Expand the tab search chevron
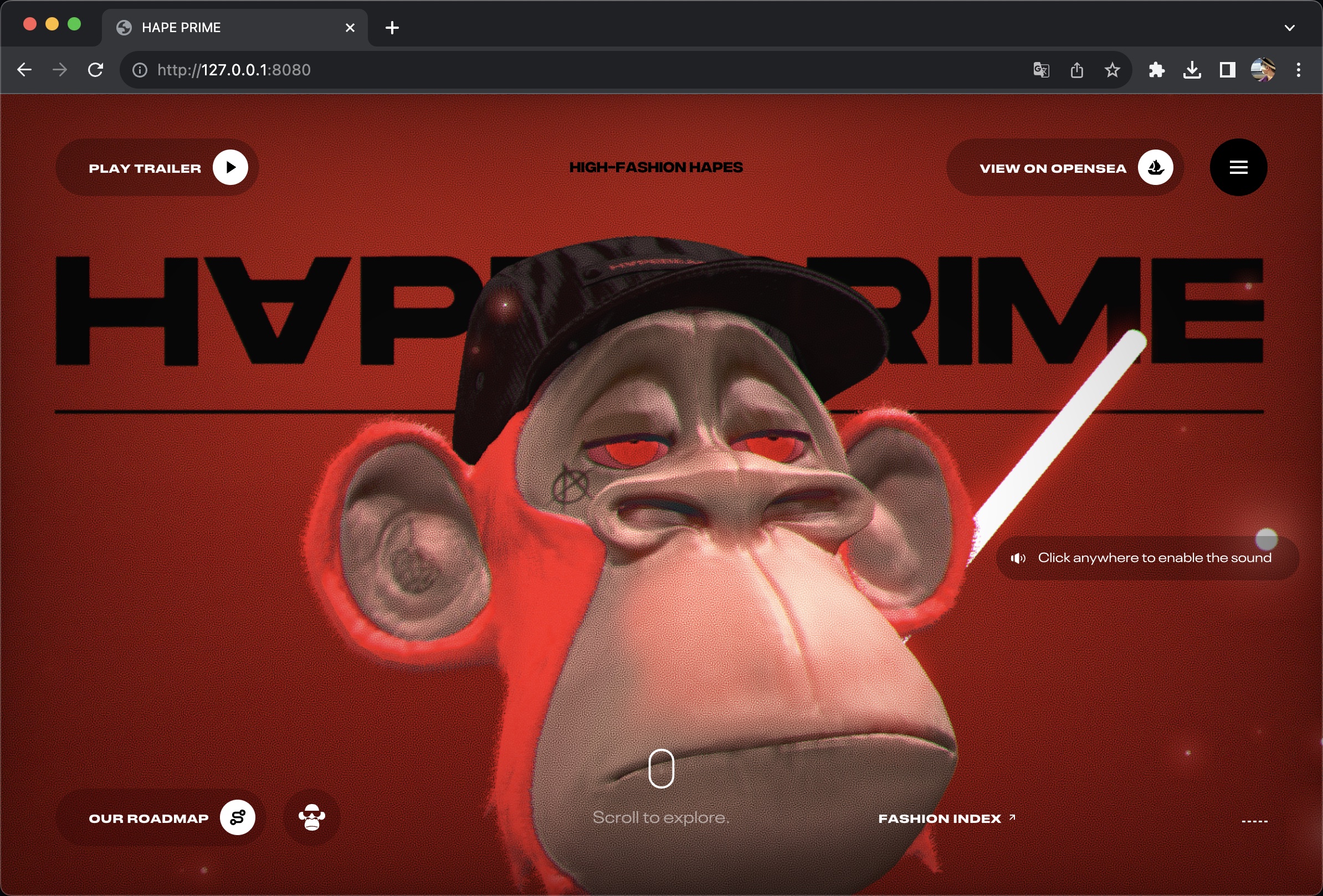 1289,27
